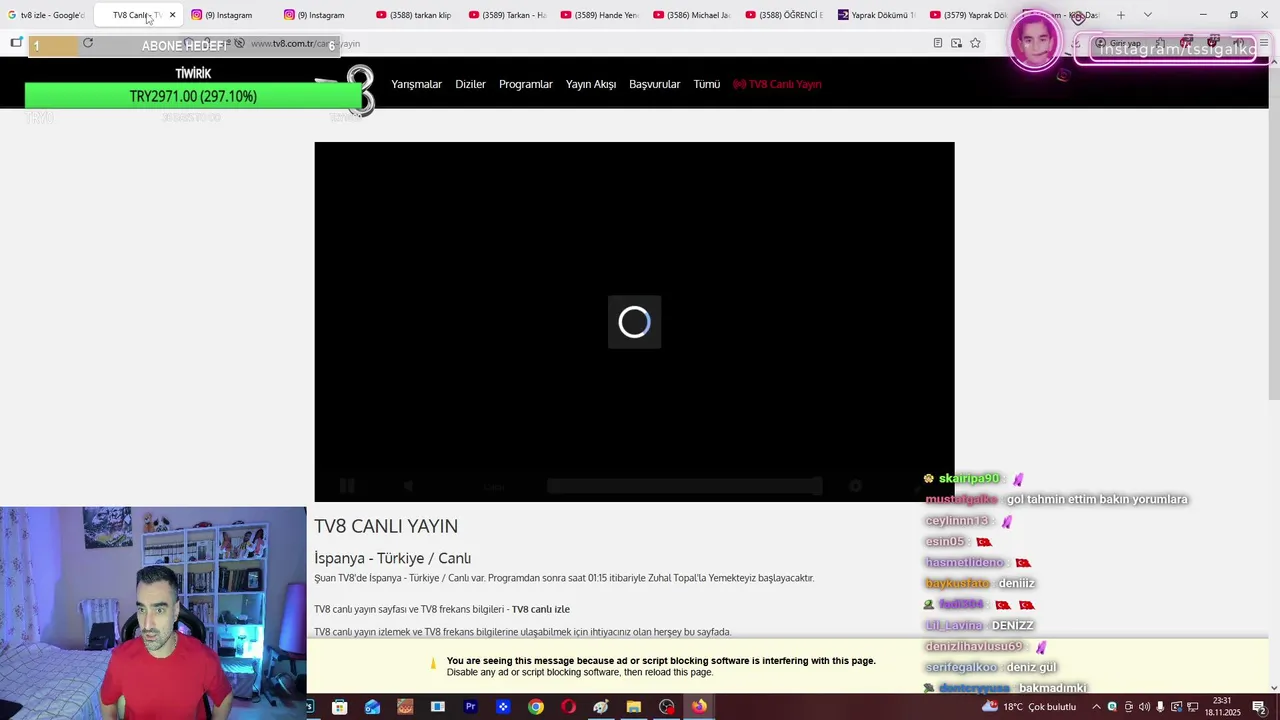Open Programlar menu
Viewport: 1280px width, 720px height.
pos(526,84)
